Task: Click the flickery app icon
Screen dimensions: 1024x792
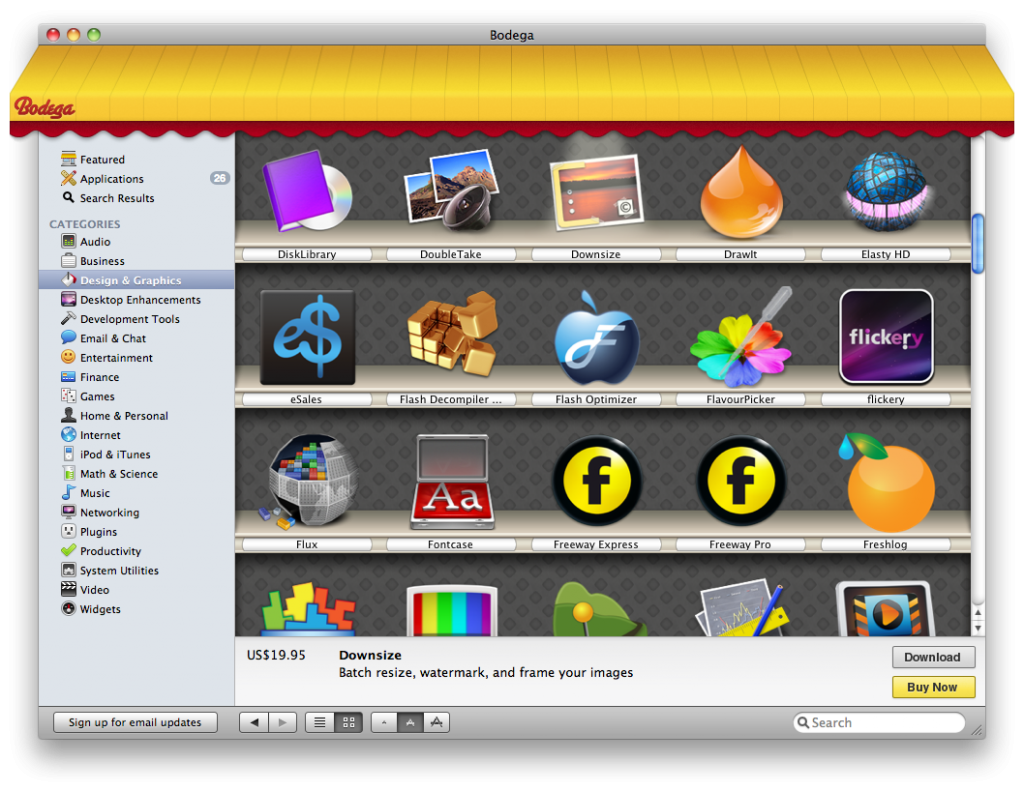Action: [886, 336]
